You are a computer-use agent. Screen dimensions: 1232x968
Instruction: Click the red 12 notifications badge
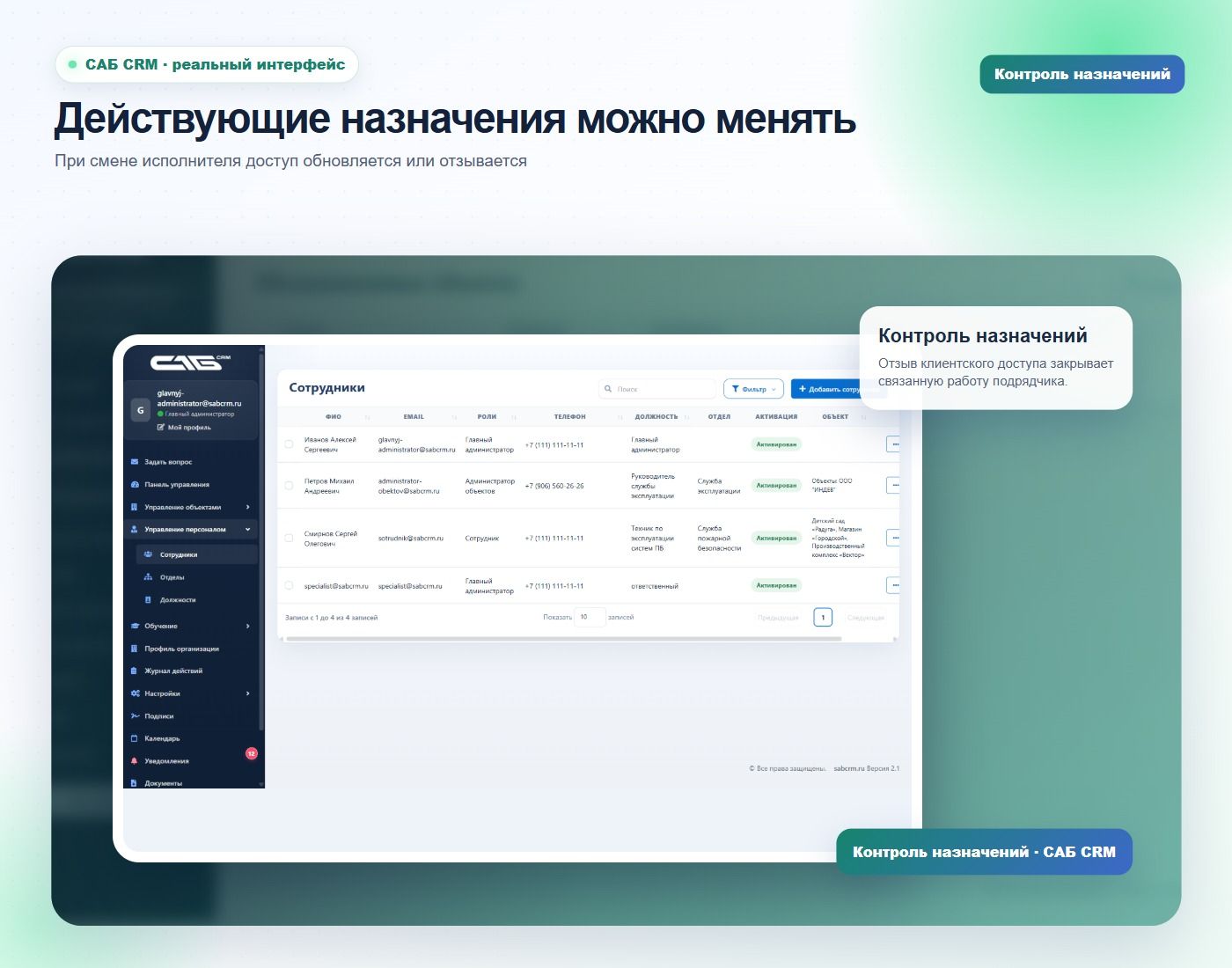tap(252, 753)
